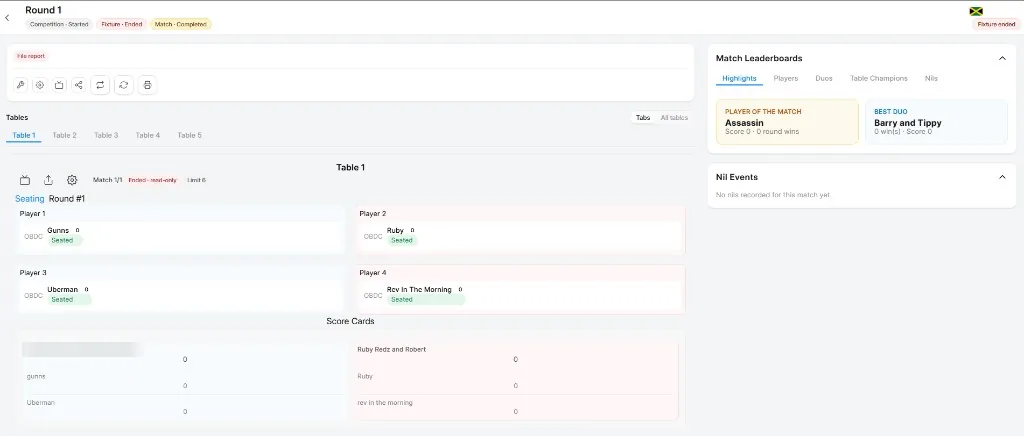Viewport: 1024px width, 436px height.
Task: Click the Round 1 page title
Action: pyautogui.click(x=43, y=10)
